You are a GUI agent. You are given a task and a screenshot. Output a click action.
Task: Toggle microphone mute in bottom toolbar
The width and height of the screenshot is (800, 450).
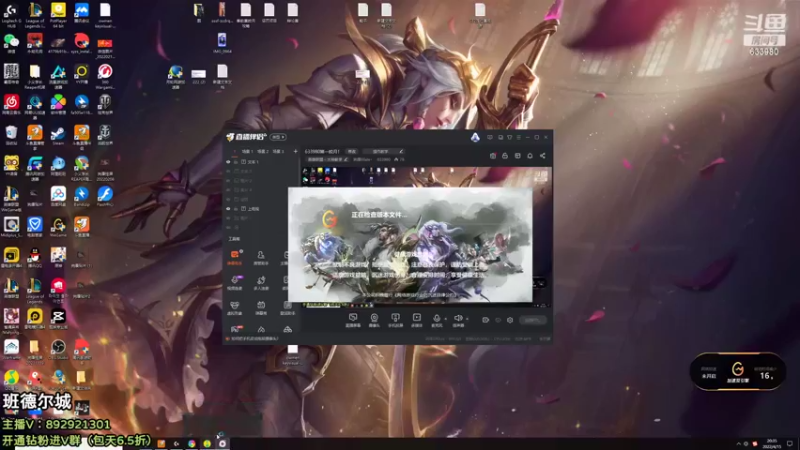tap(436, 320)
